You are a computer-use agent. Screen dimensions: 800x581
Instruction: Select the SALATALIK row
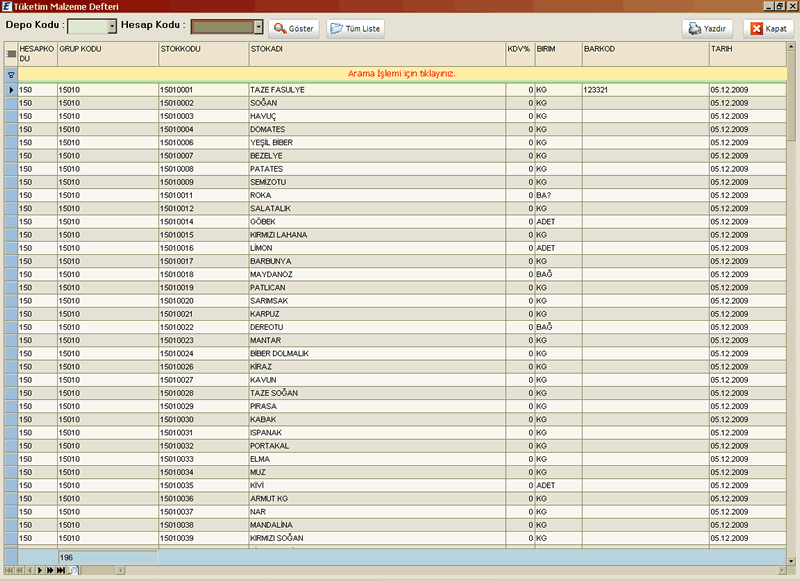pos(402,209)
